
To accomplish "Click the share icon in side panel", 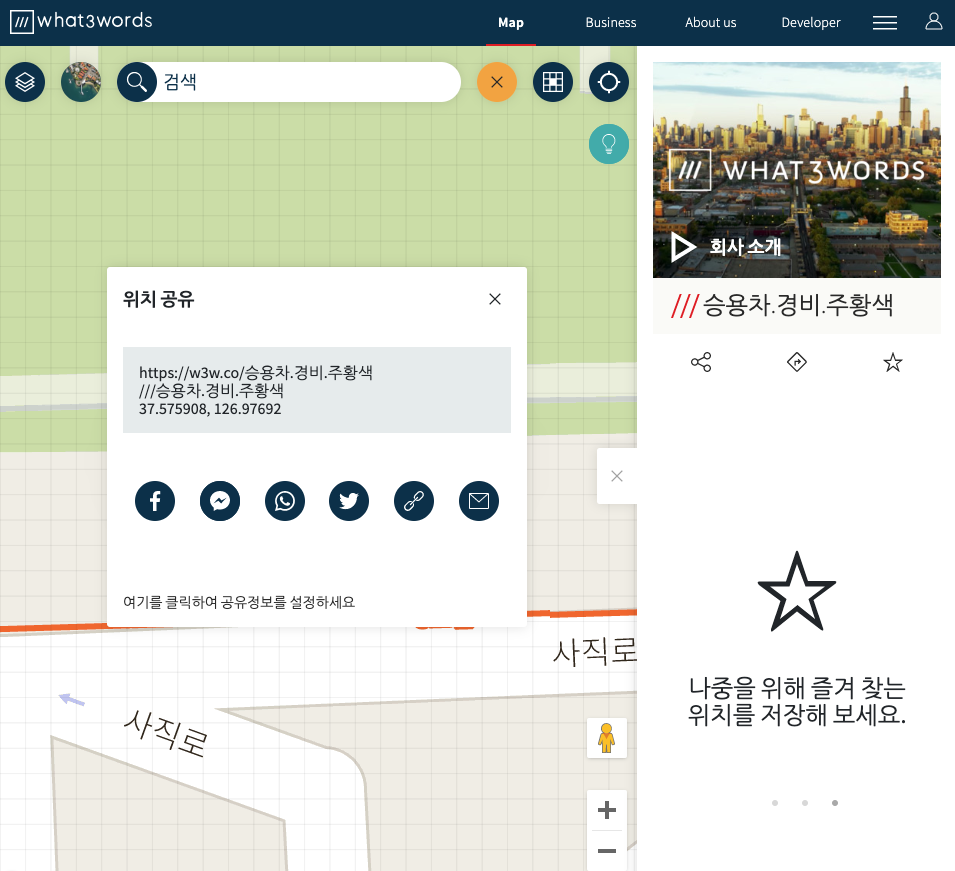I will pos(701,362).
